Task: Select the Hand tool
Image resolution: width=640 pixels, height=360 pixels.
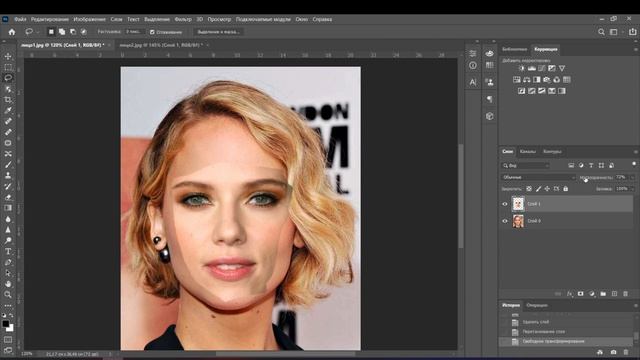Action: point(8,284)
